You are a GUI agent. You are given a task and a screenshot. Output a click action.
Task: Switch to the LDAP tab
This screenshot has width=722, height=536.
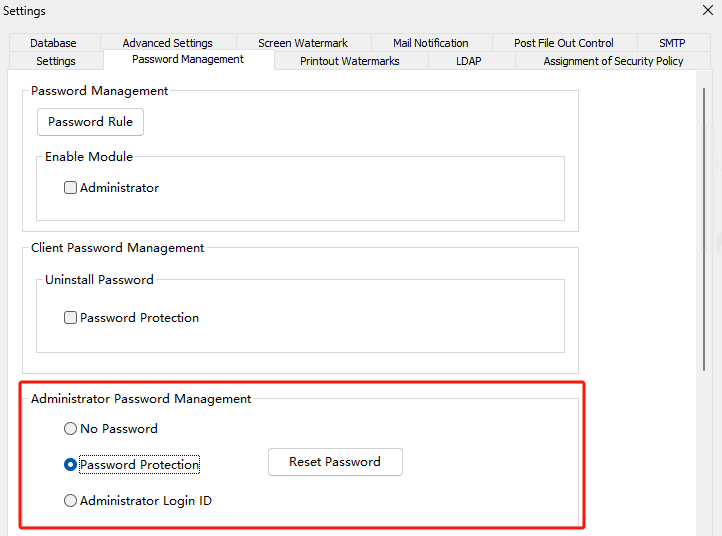(x=468, y=61)
